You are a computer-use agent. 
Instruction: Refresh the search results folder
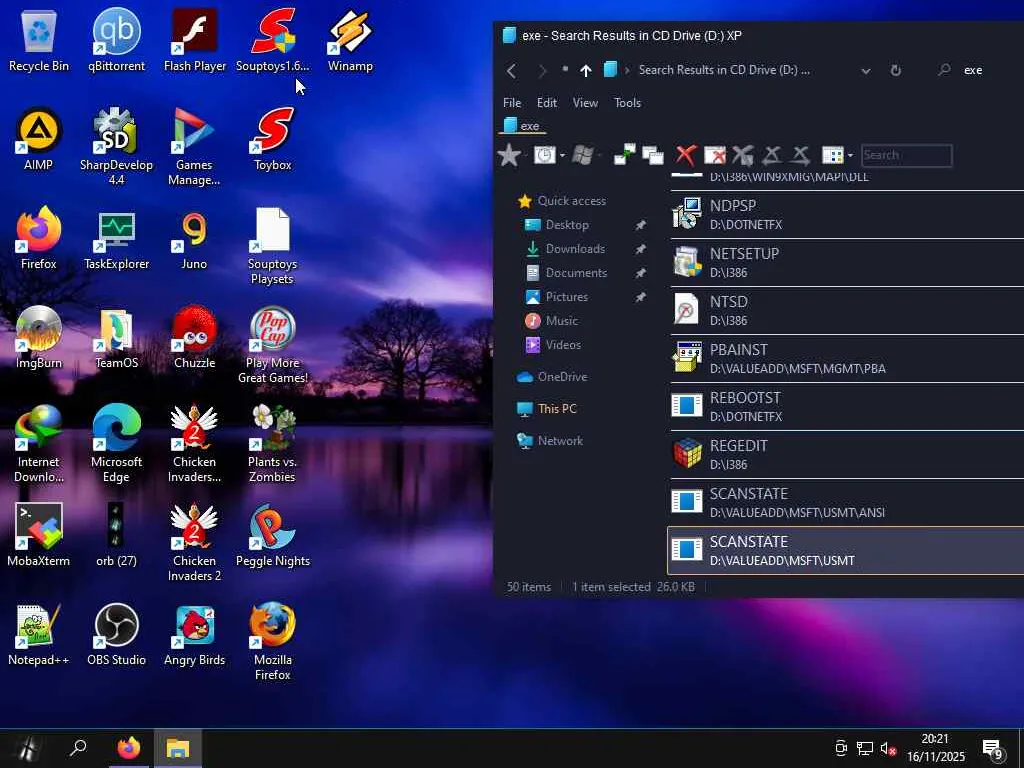tap(896, 70)
